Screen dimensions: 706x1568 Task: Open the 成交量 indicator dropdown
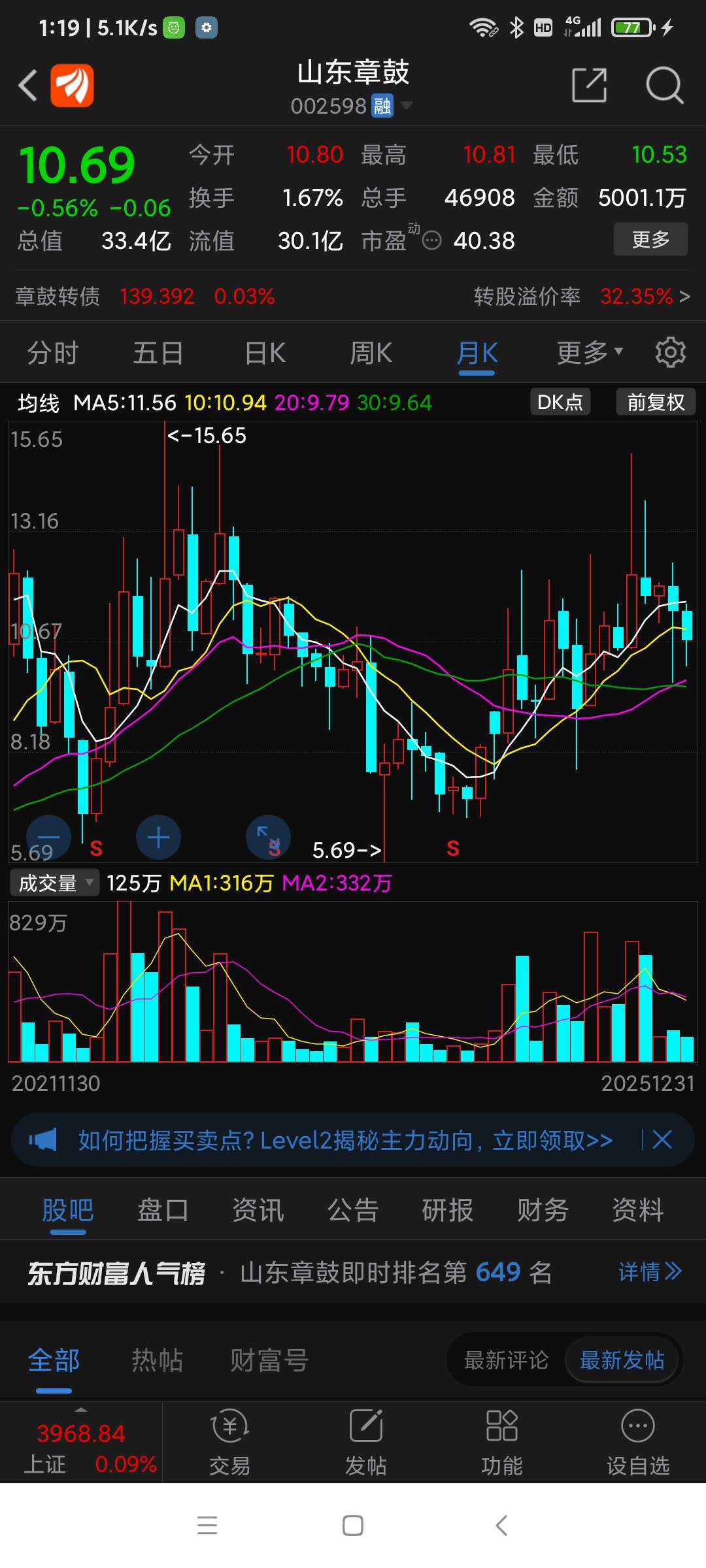(x=55, y=883)
